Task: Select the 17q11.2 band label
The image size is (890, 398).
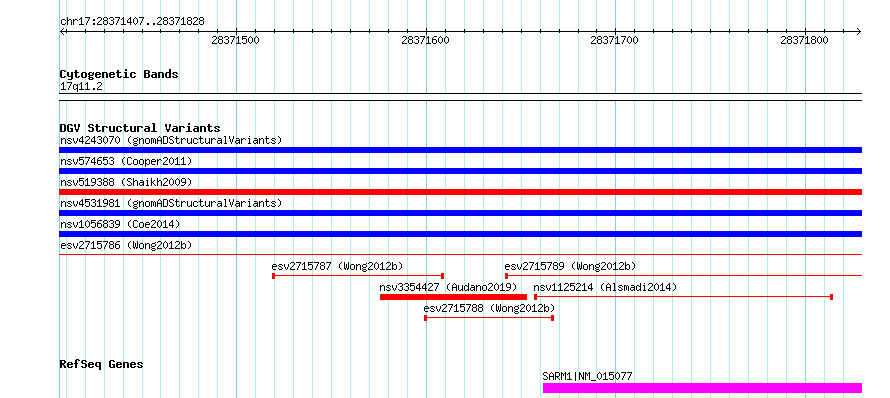Action: coord(81,87)
